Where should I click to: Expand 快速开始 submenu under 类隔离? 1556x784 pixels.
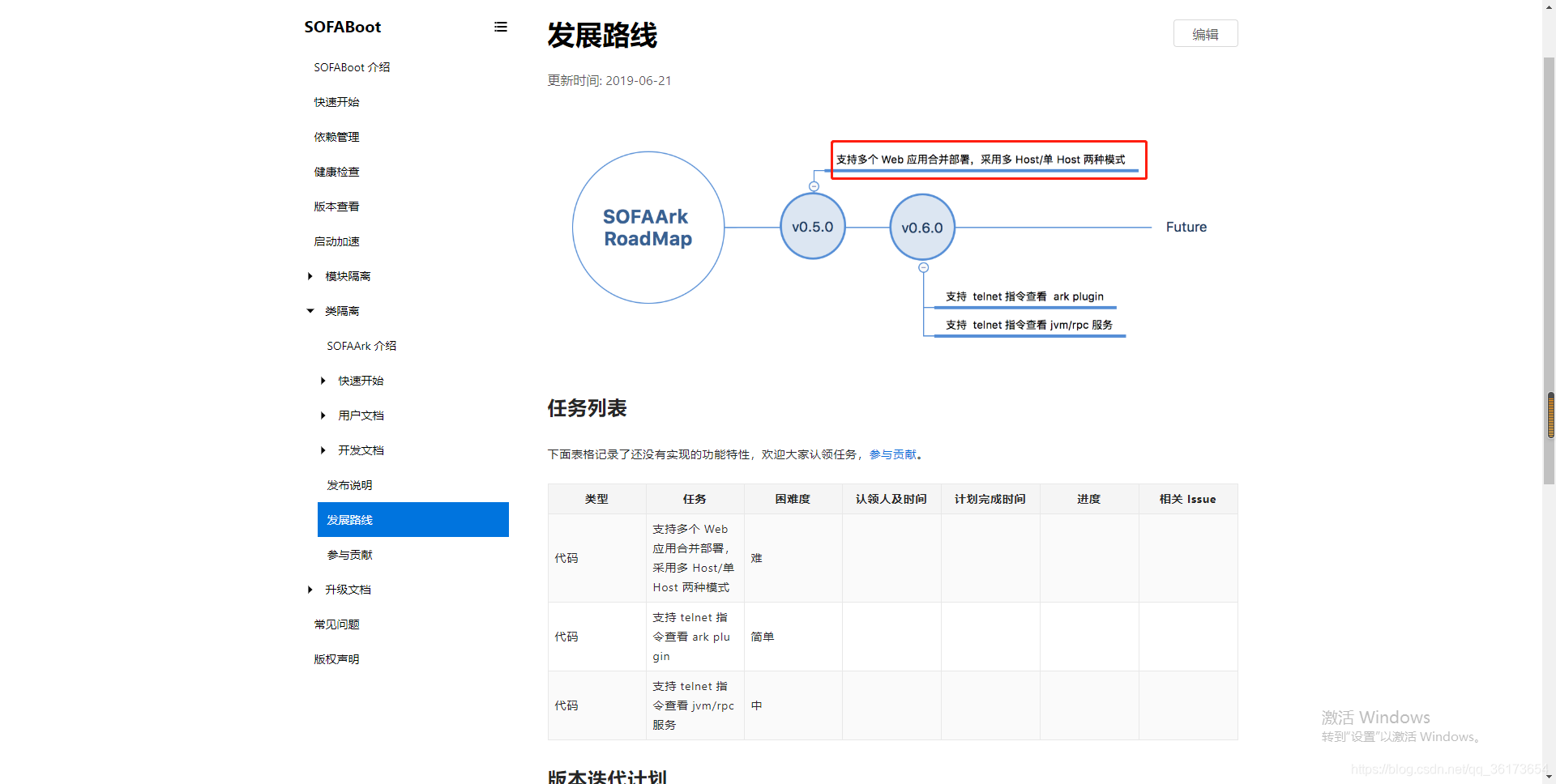(x=323, y=381)
